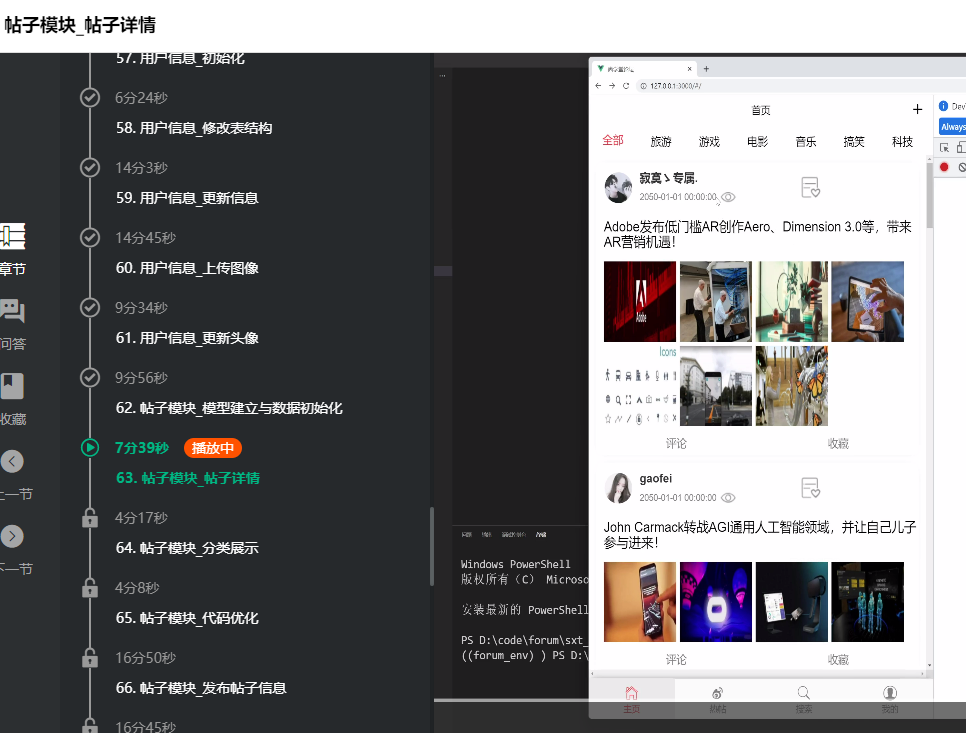Open the 收藏 bookmark icon in the sidebar
The image size is (966, 733).
pyautogui.click(x=12, y=386)
